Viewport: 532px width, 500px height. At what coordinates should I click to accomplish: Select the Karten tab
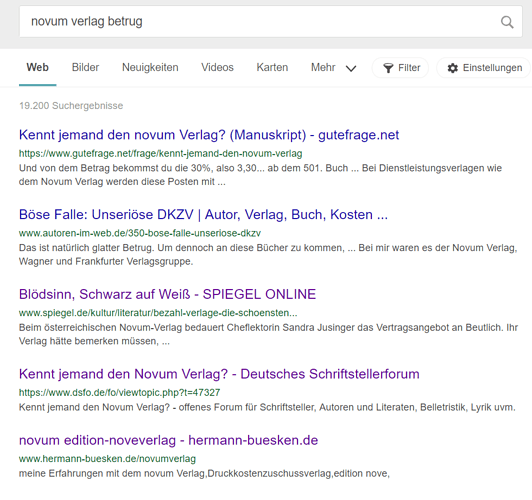point(272,68)
